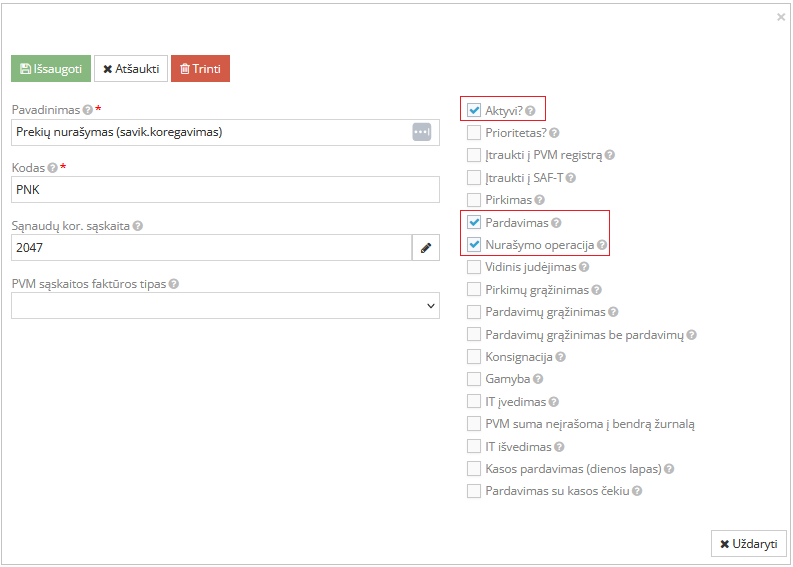Click help icon next to Pavadinimas label
The image size is (793, 567).
coord(88,109)
